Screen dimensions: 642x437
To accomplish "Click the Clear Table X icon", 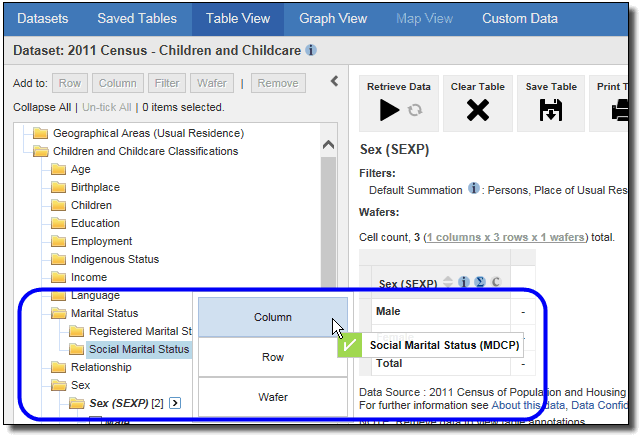I will tap(477, 110).
